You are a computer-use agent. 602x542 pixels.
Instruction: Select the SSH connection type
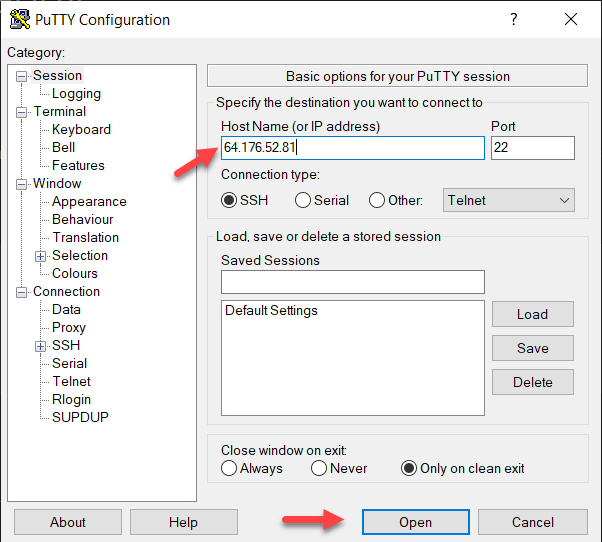[x=230, y=200]
